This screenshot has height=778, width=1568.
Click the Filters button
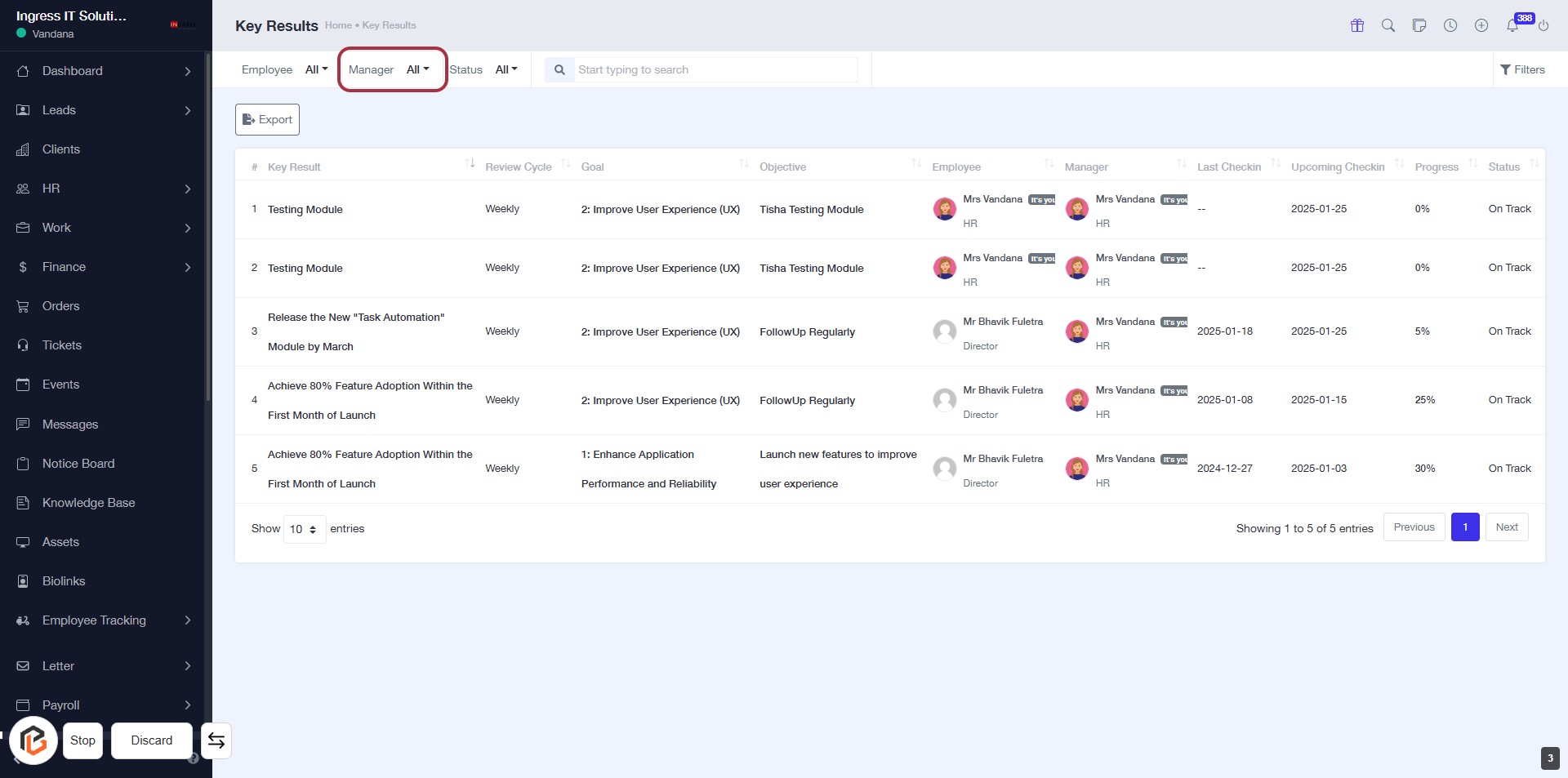(1522, 69)
